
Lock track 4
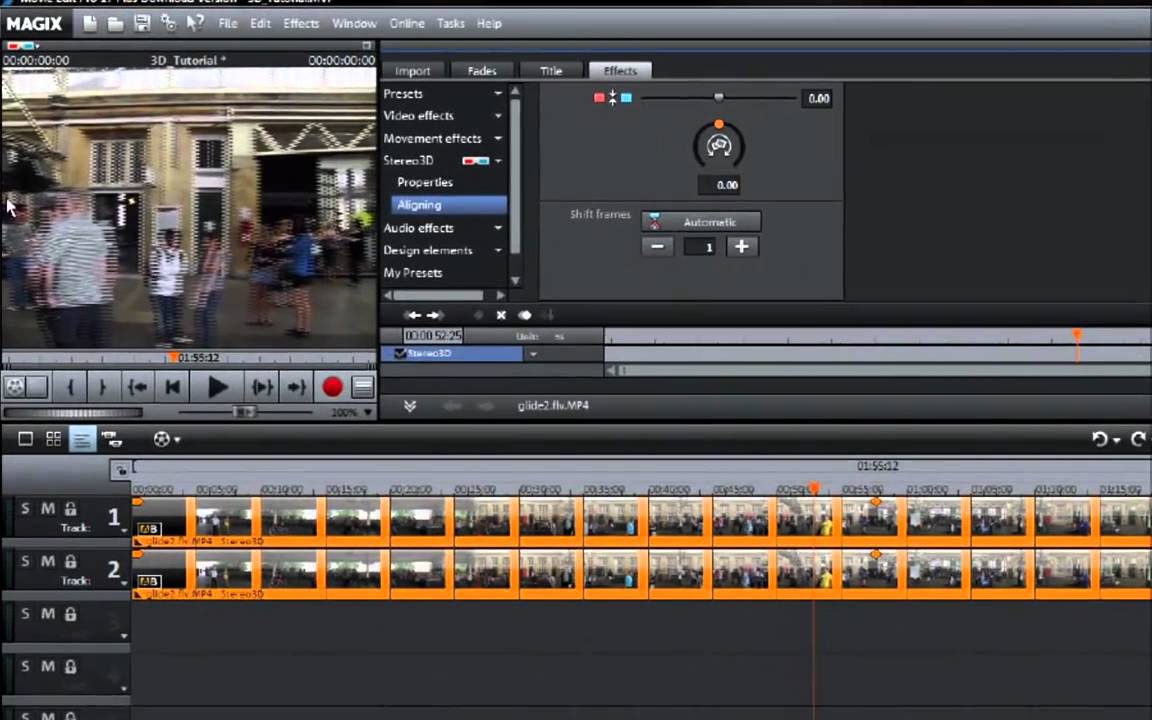[71, 666]
